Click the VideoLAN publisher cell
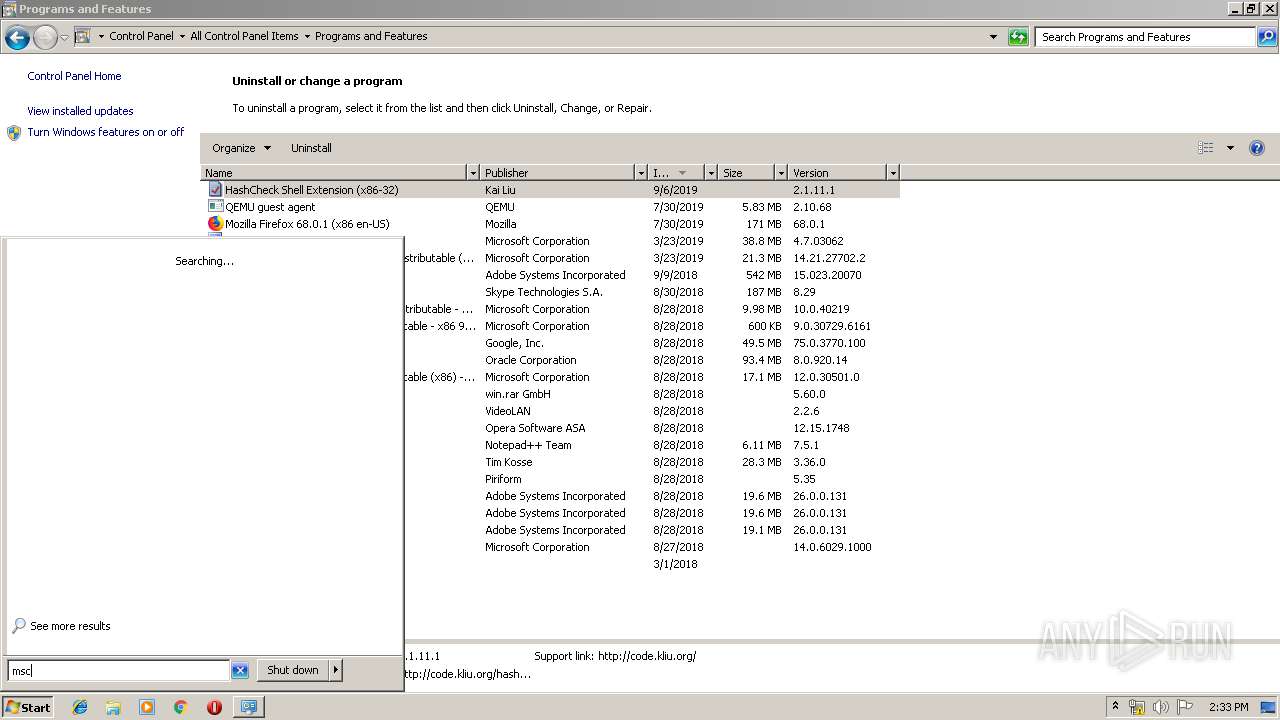The width and height of the screenshot is (1280, 720). point(508,411)
